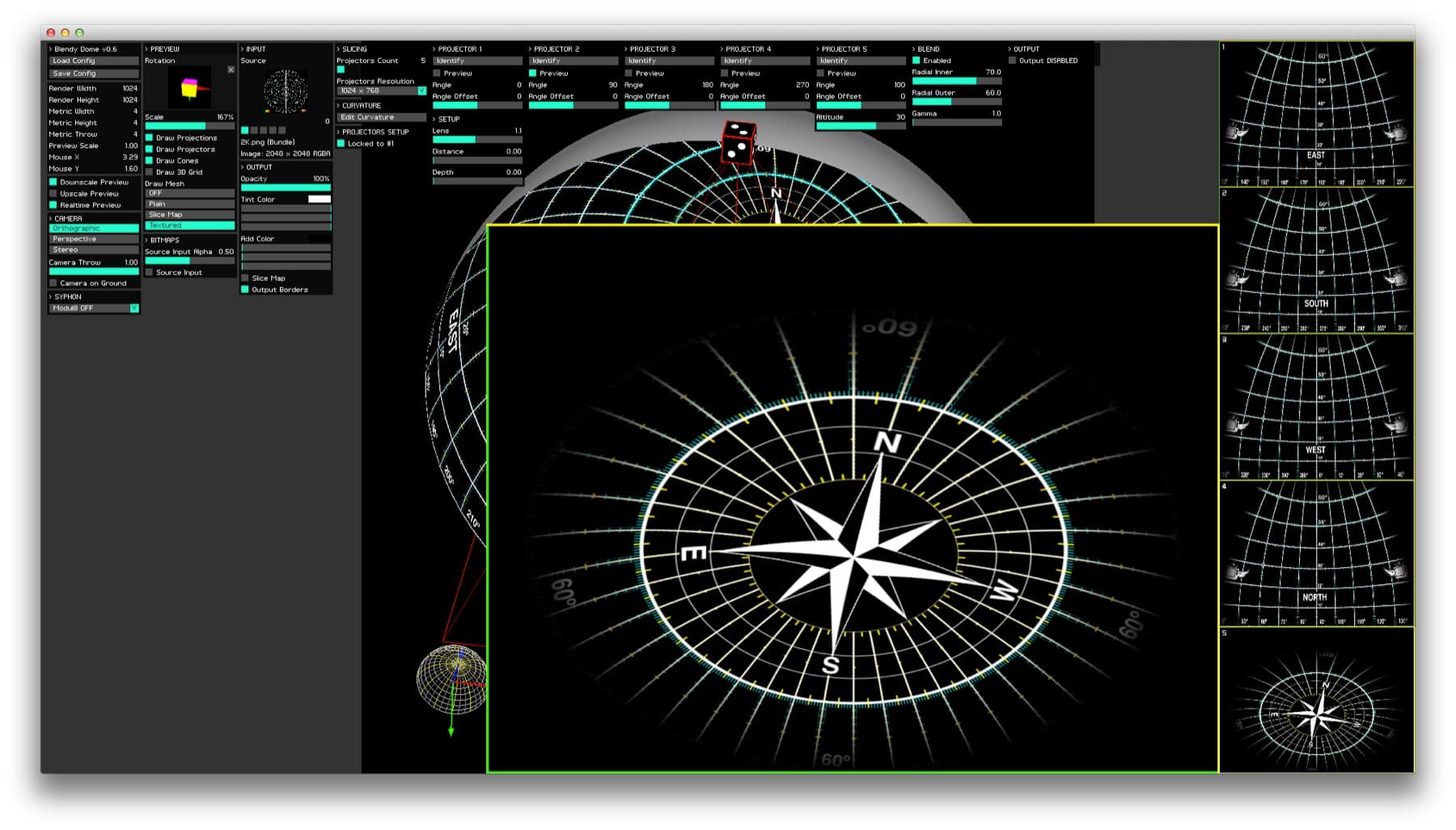Open projector 1 EAST output thumbnail
The width and height of the screenshot is (1456, 830).
coord(1316,114)
